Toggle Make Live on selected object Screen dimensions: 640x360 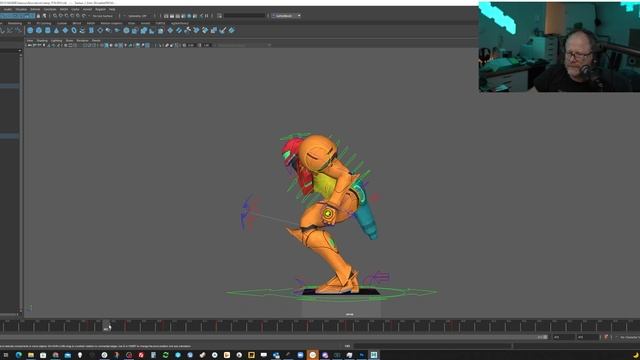[84, 16]
